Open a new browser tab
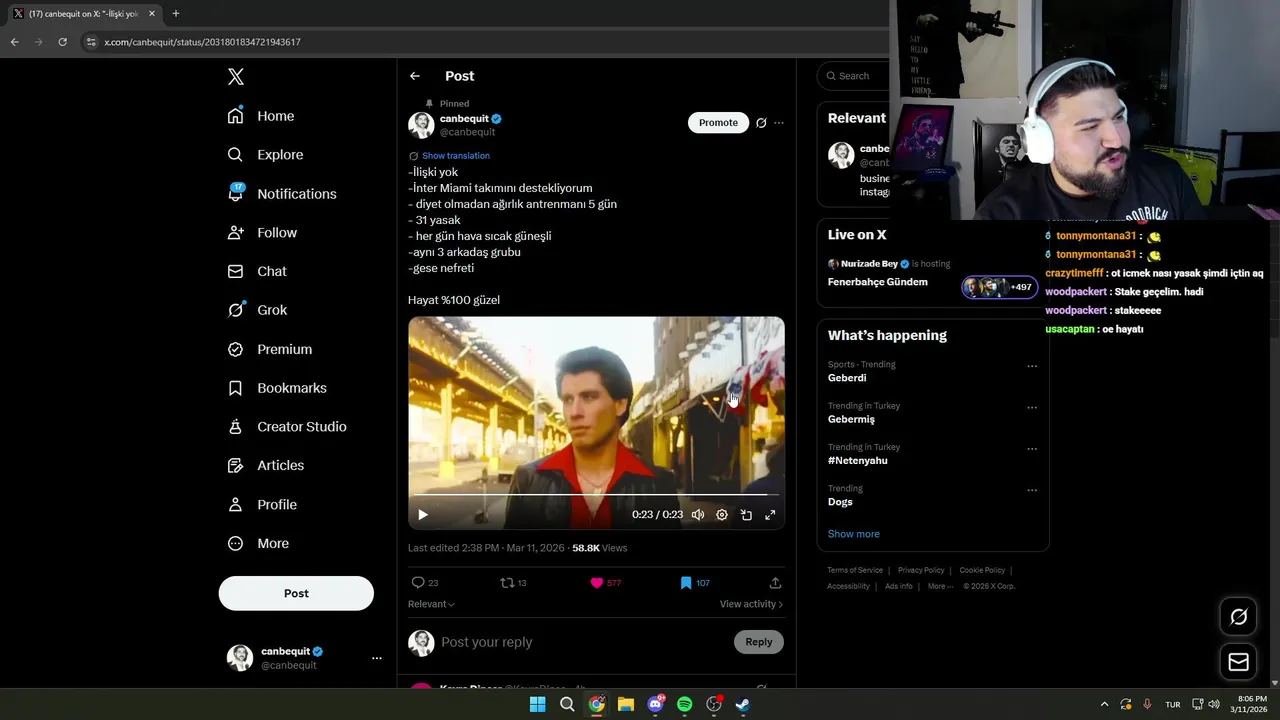1280x720 pixels. click(176, 14)
